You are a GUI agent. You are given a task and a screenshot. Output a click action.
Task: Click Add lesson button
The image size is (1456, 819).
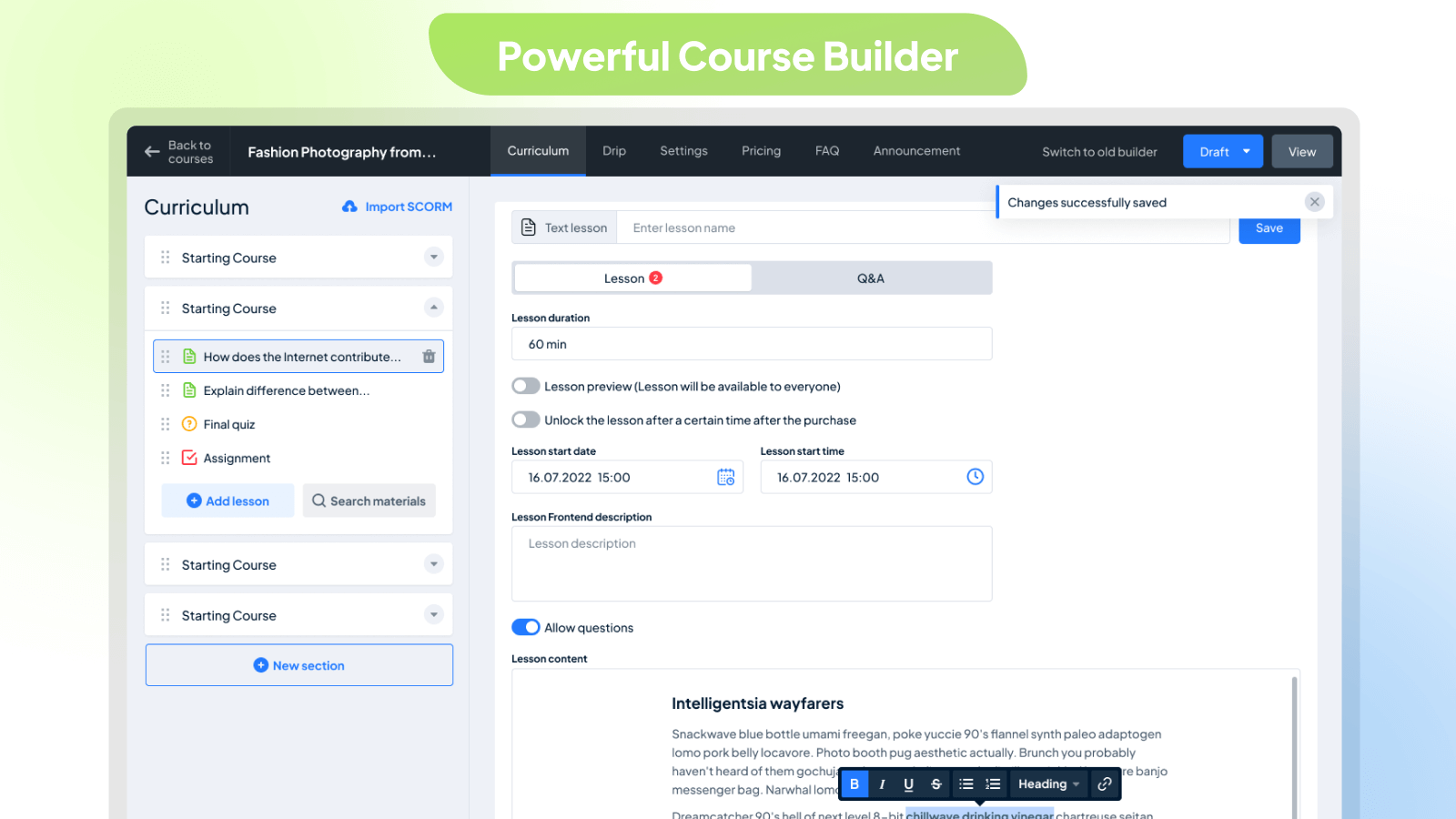point(227,500)
